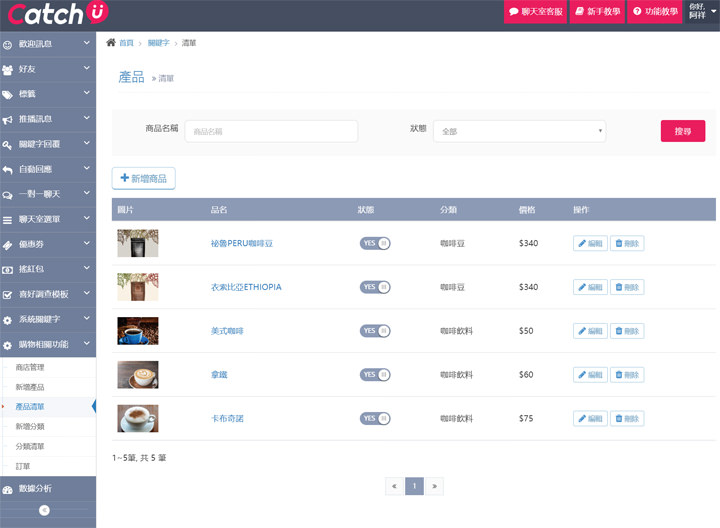
Task: Click the sidebar collapse circle icon
Action: (45, 510)
